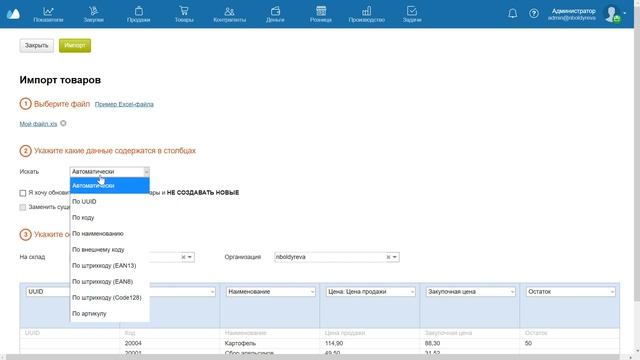This screenshot has width=640, height=360.
Task: Open the Наименование column dropdown
Action: (x=271, y=292)
